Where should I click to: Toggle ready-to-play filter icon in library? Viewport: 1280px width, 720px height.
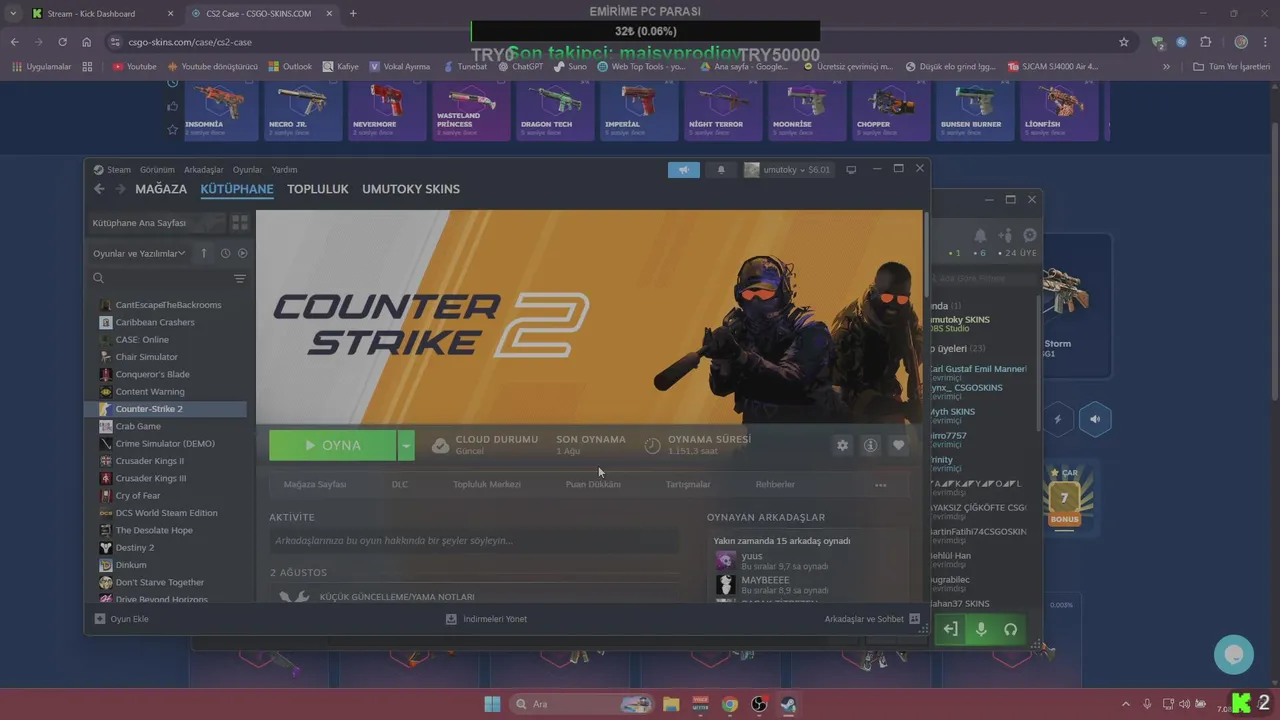(x=242, y=253)
